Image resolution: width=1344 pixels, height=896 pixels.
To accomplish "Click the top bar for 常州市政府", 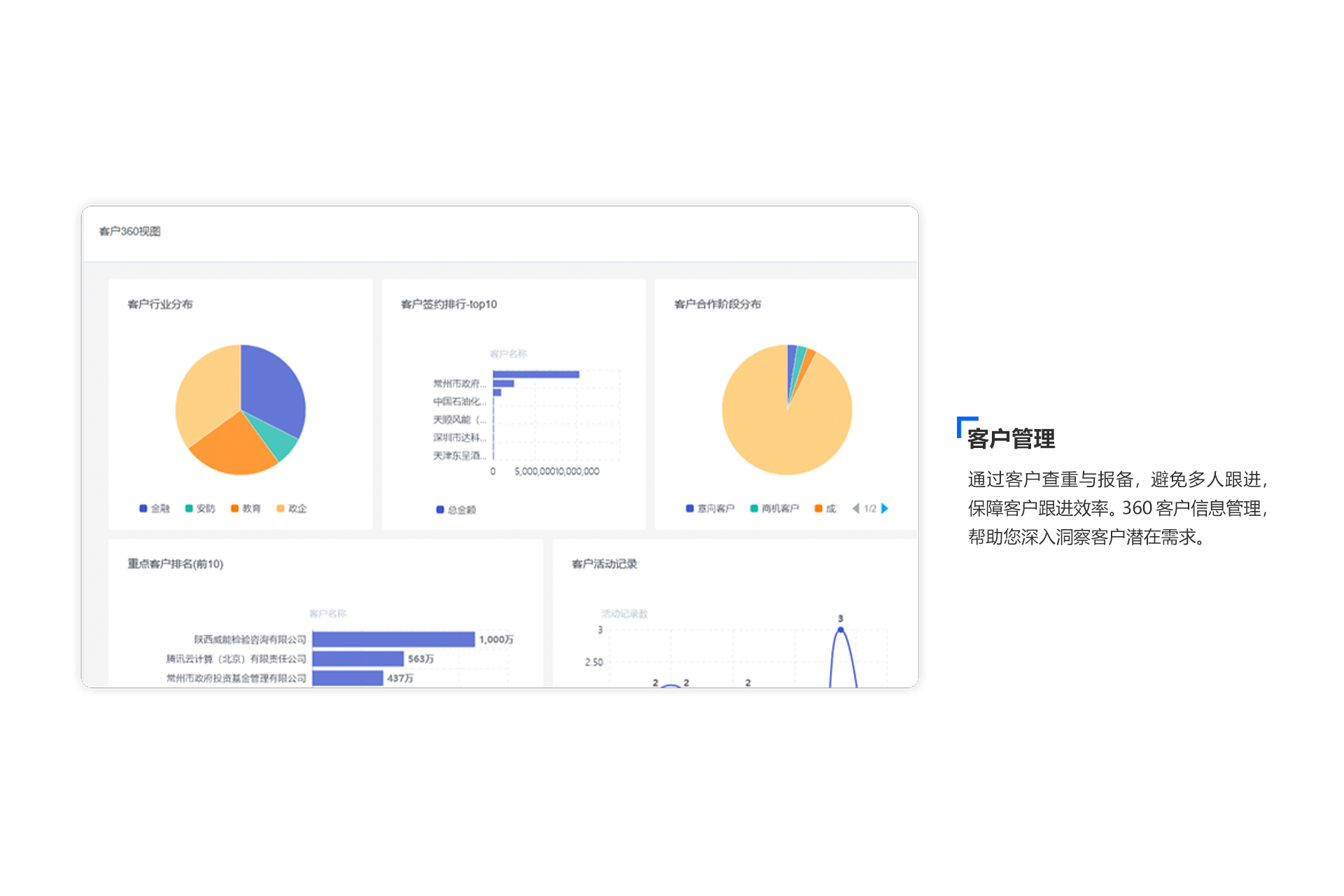I will (x=536, y=374).
